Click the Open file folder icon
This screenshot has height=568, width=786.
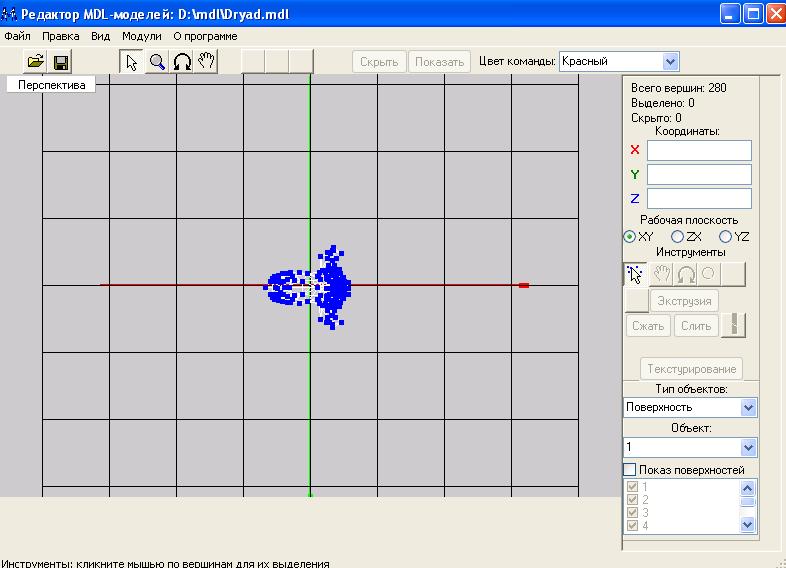[35, 62]
